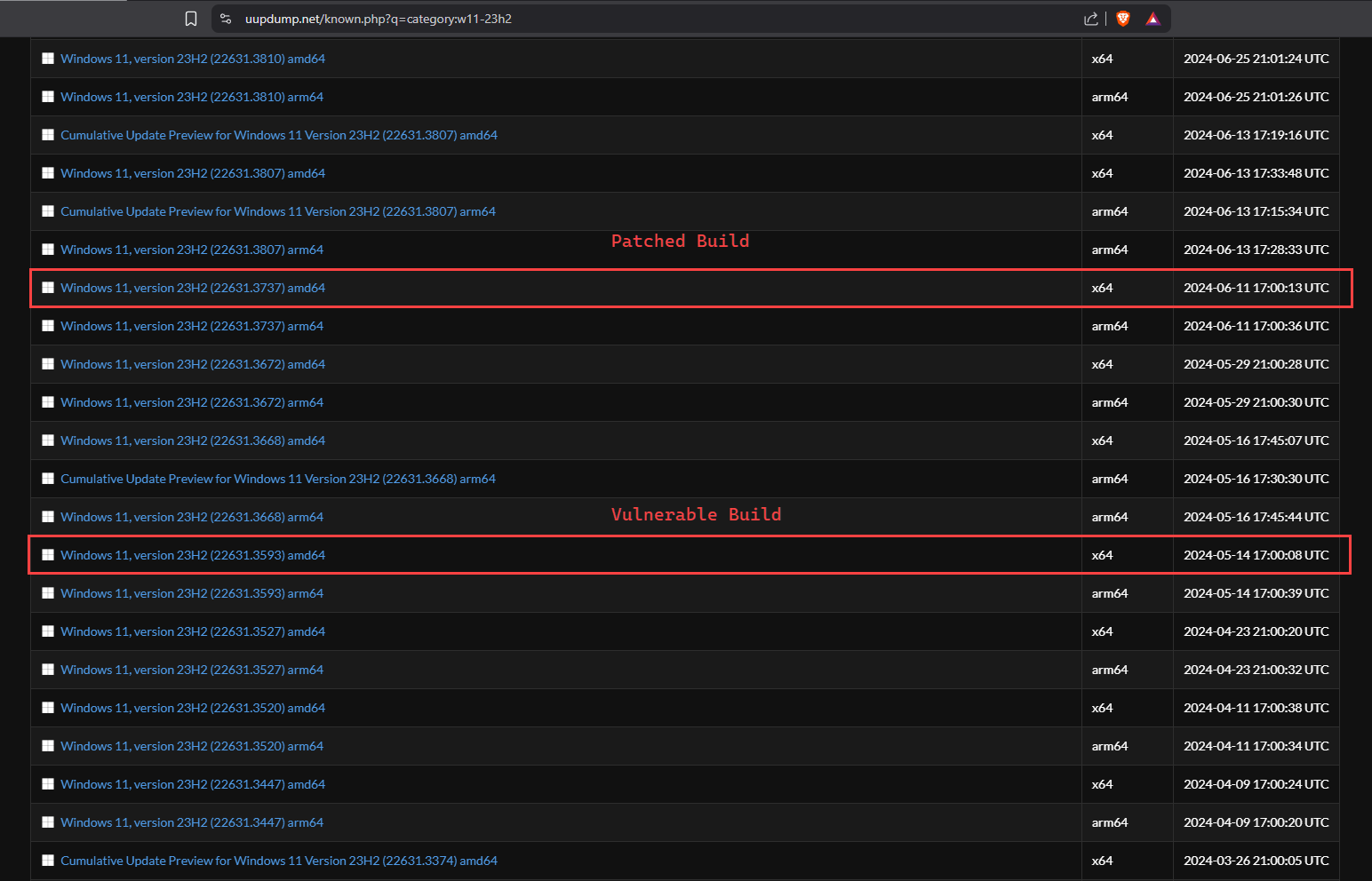Viewport: 1372px width, 881px height.
Task: Click Windows icon of 22631.3520 amd64 row
Action: pyautogui.click(x=48, y=708)
